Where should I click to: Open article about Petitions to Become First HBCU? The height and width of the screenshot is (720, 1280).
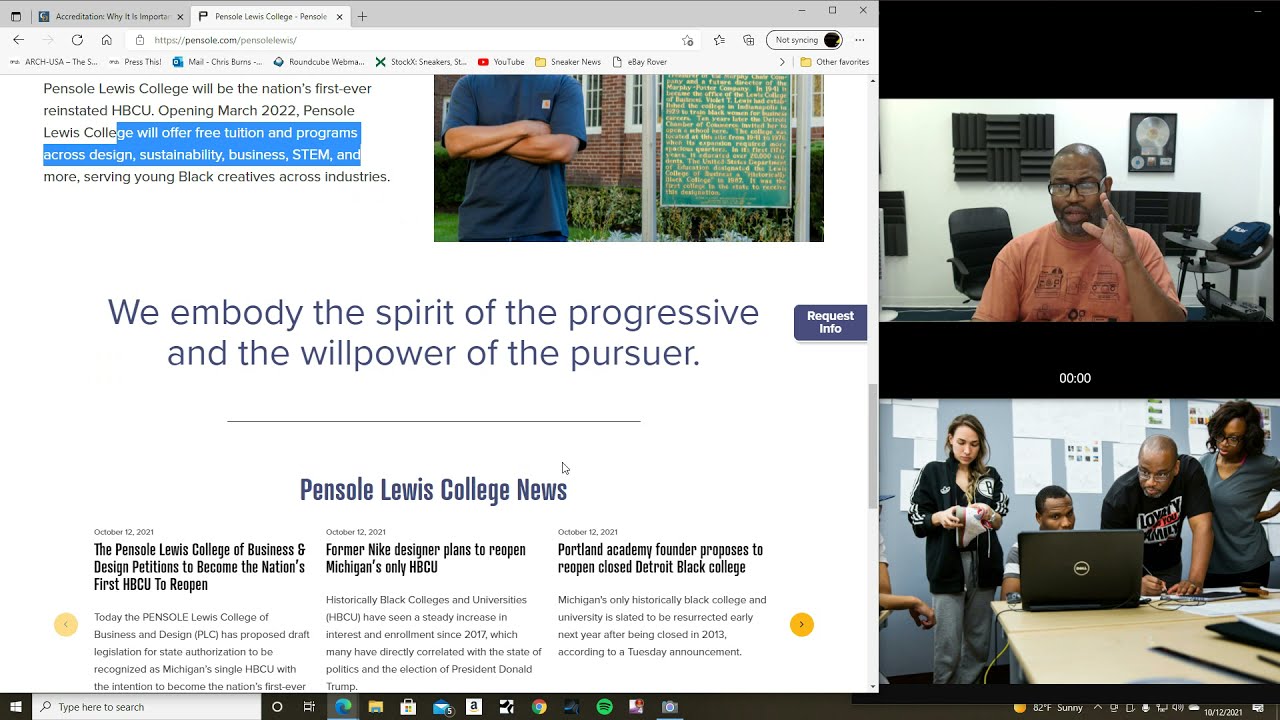(x=201, y=567)
